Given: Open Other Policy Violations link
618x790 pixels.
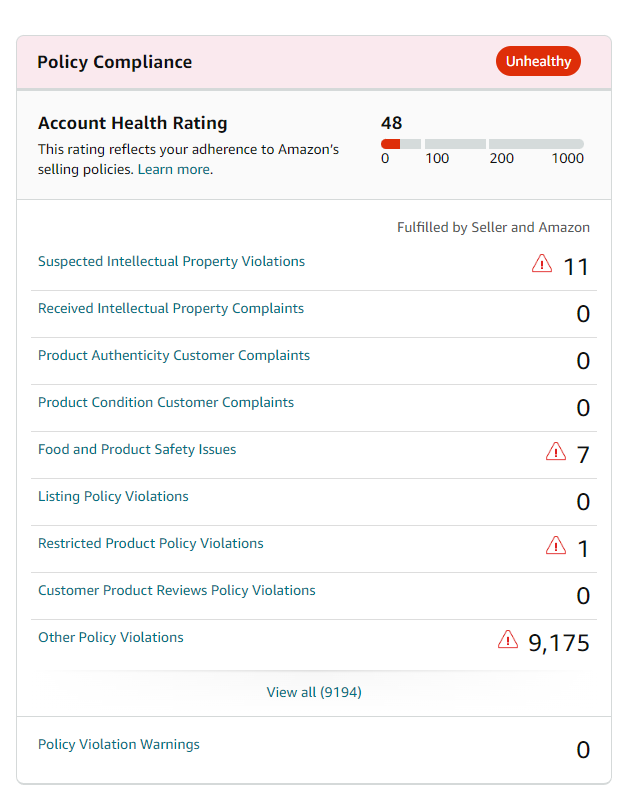Looking at the screenshot, I should (111, 638).
